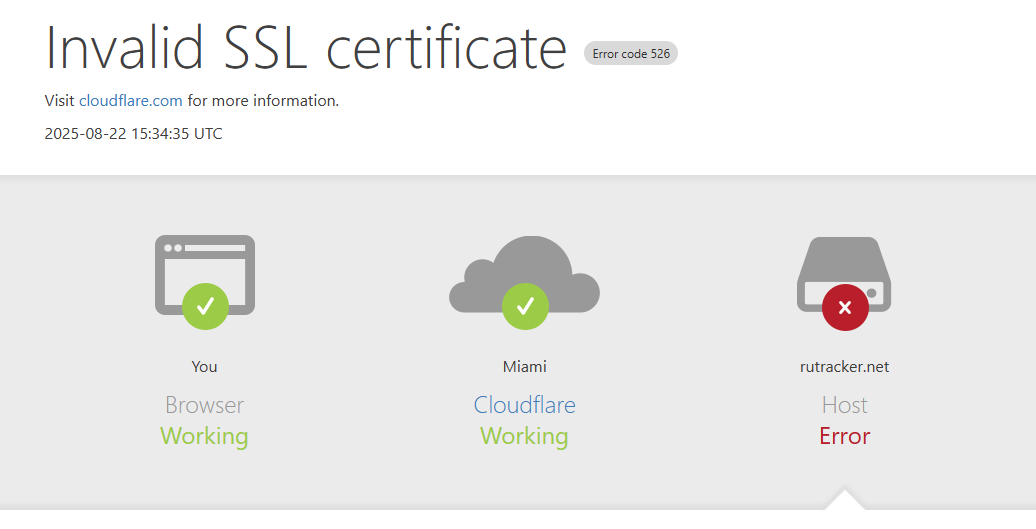Click the Invalid SSL certificate heading
1036x529 pixels.
pos(306,47)
